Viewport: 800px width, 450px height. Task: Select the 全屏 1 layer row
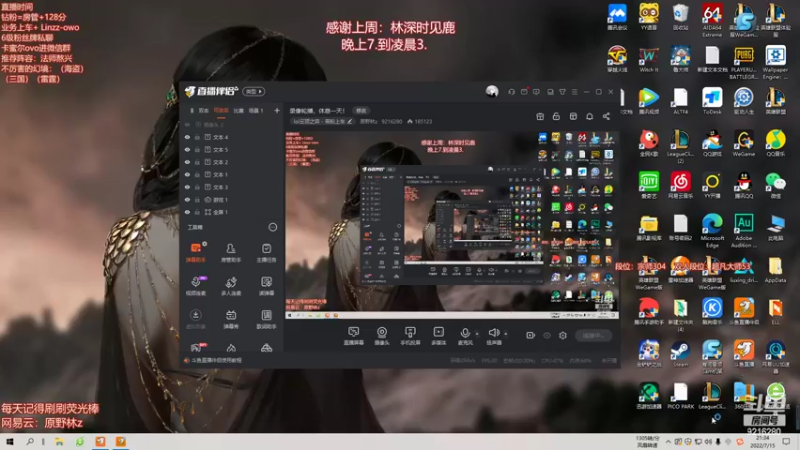pyautogui.click(x=231, y=212)
